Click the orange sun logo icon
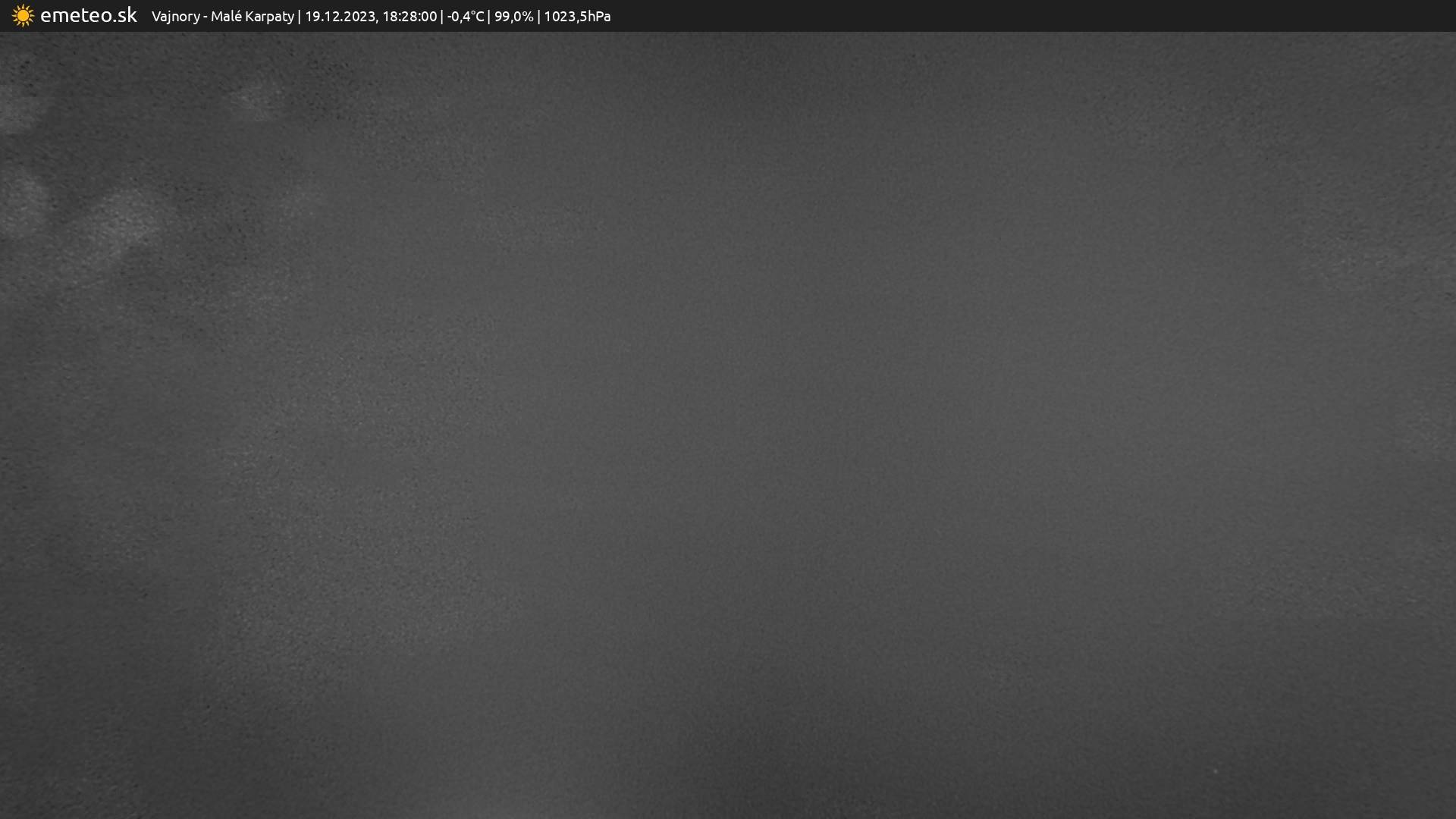Image resolution: width=1456 pixels, height=819 pixels. (x=23, y=16)
